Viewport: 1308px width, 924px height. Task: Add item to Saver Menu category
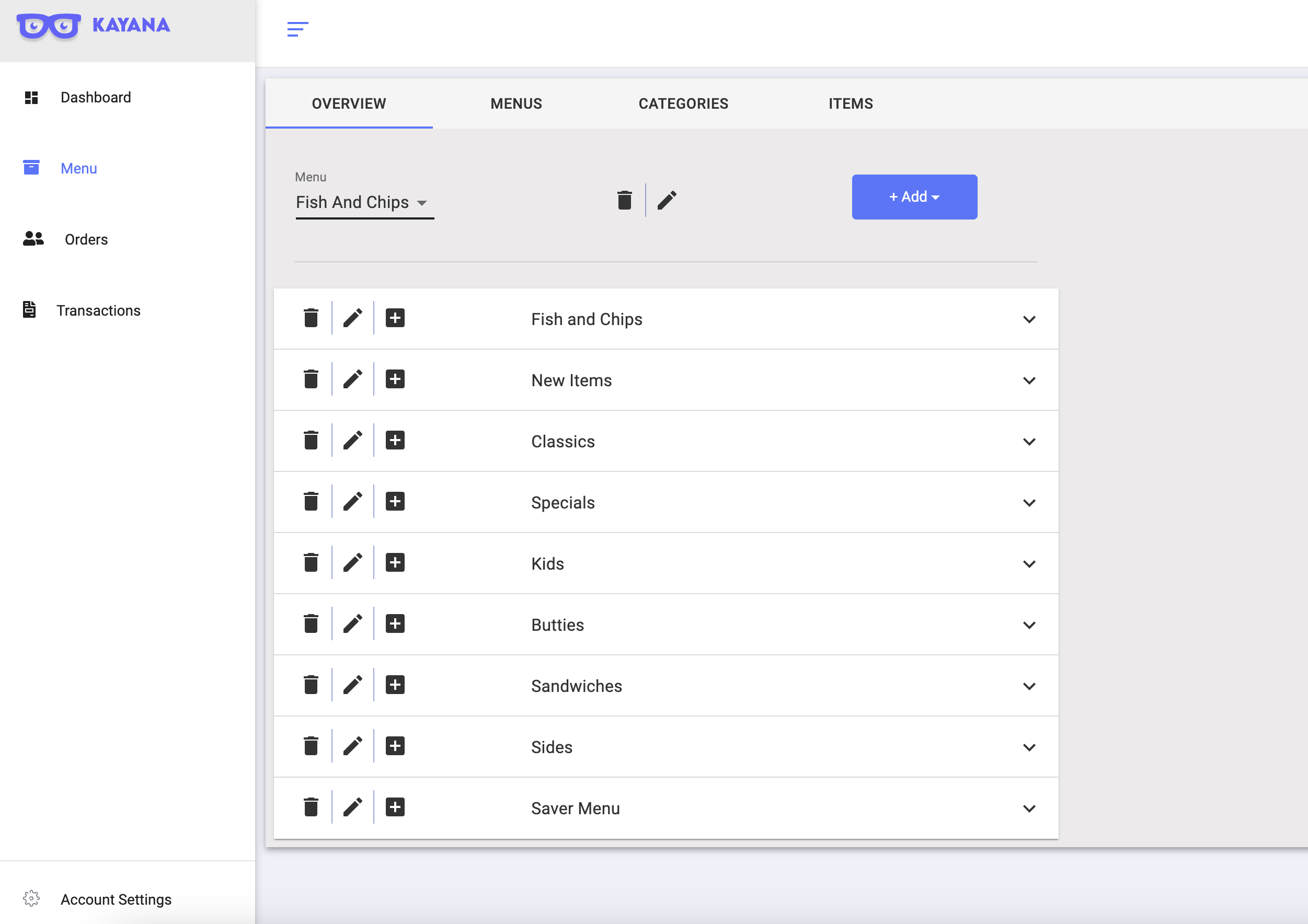point(395,806)
